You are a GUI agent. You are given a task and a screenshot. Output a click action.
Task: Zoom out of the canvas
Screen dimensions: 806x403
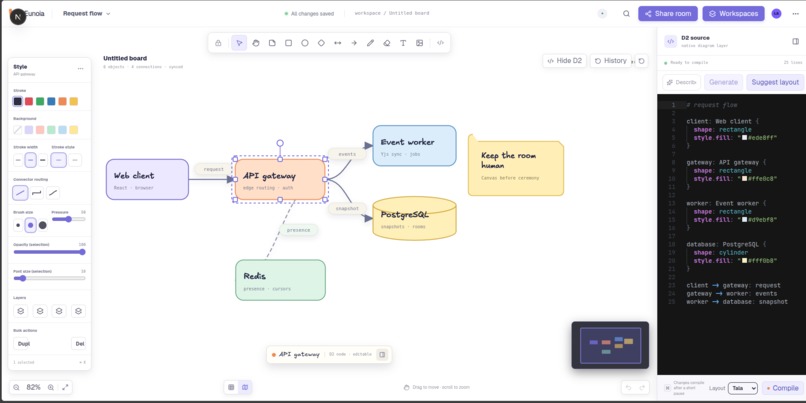pyautogui.click(x=16, y=388)
